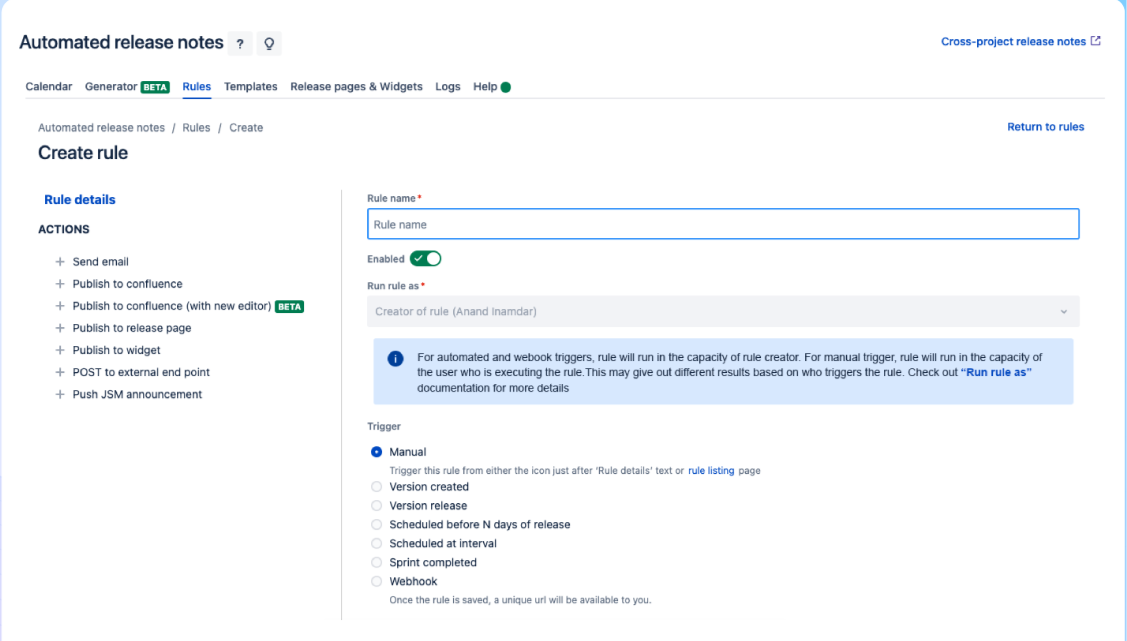Viewport: 1127px width, 641px height.
Task: Open the Run rule as dropdown
Action: tap(722, 311)
